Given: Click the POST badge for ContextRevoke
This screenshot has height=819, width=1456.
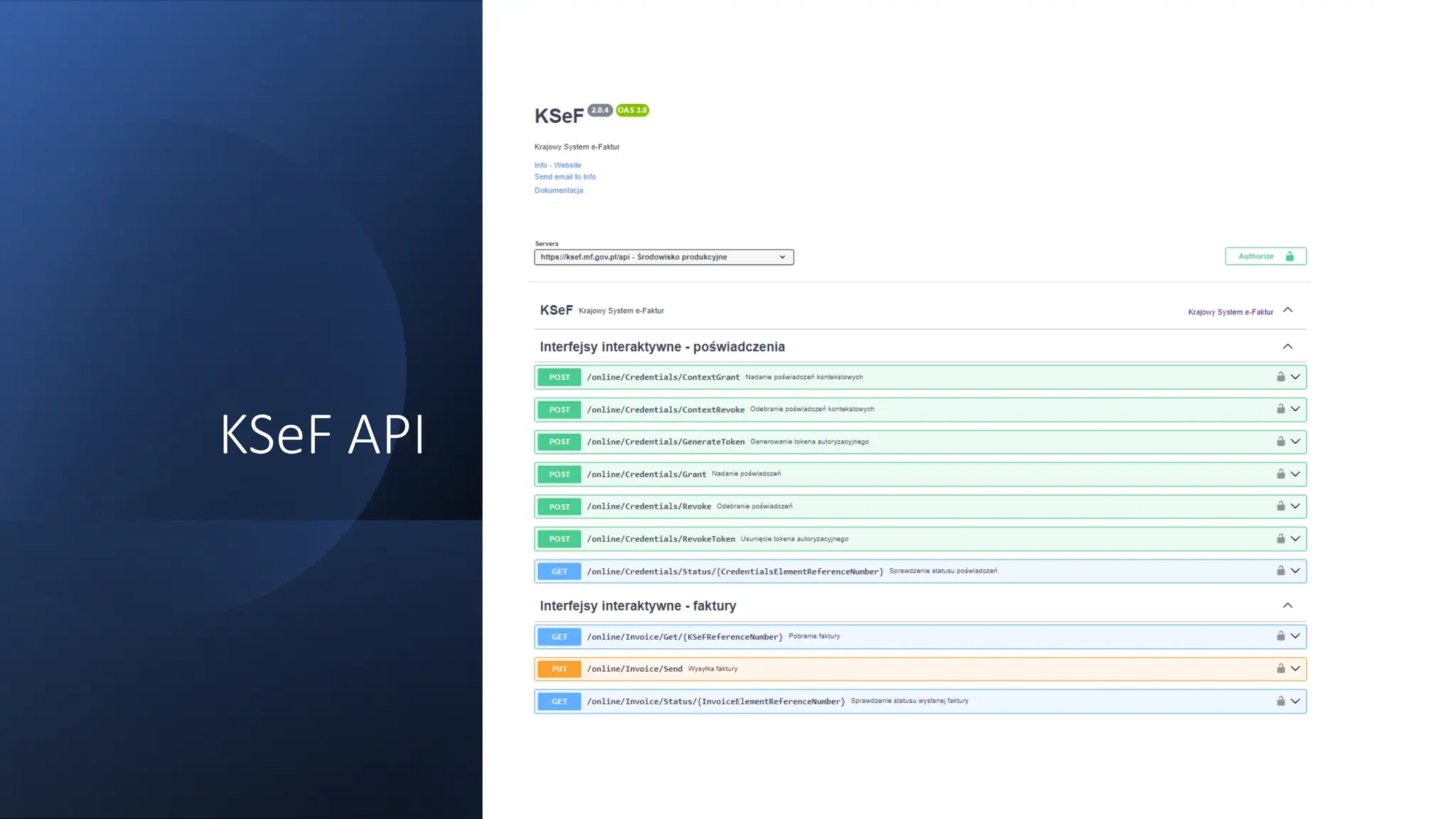Looking at the screenshot, I should click(560, 409).
